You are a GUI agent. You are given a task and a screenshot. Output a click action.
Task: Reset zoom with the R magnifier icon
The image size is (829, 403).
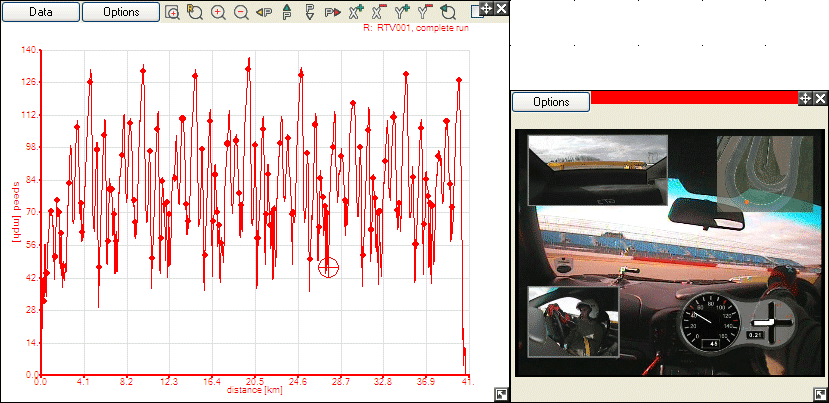point(195,13)
